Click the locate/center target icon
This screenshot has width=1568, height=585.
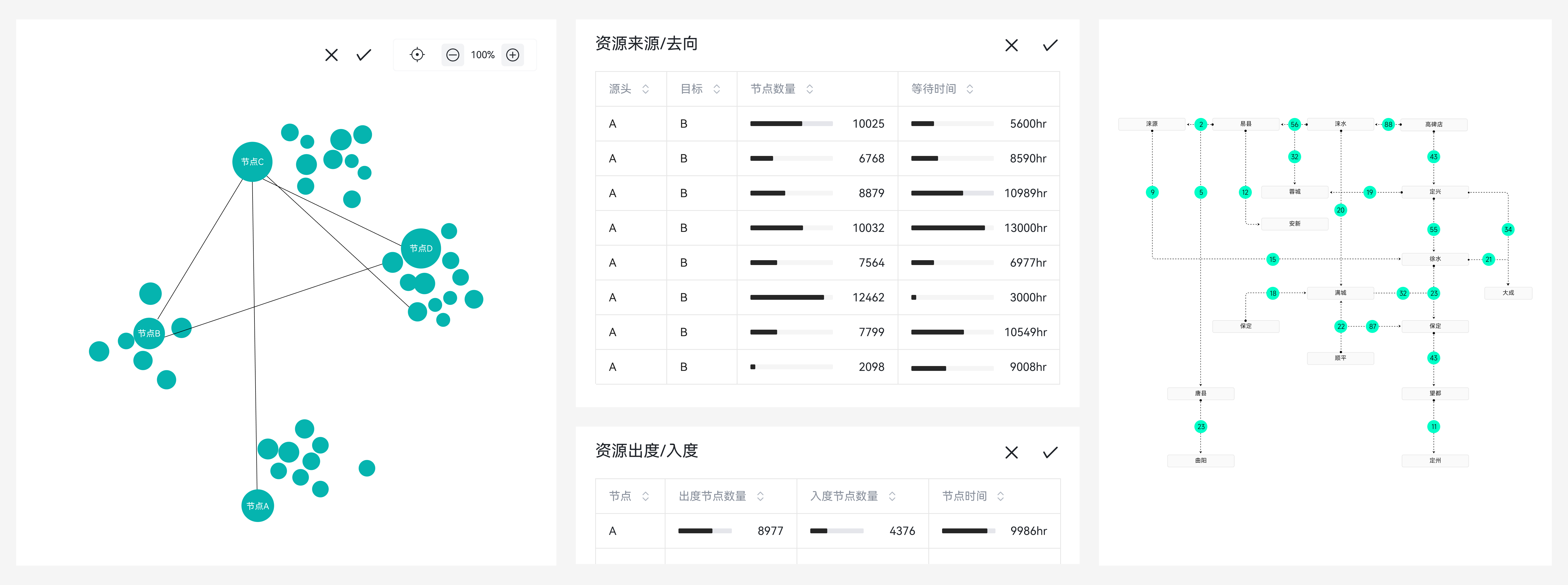pyautogui.click(x=417, y=55)
